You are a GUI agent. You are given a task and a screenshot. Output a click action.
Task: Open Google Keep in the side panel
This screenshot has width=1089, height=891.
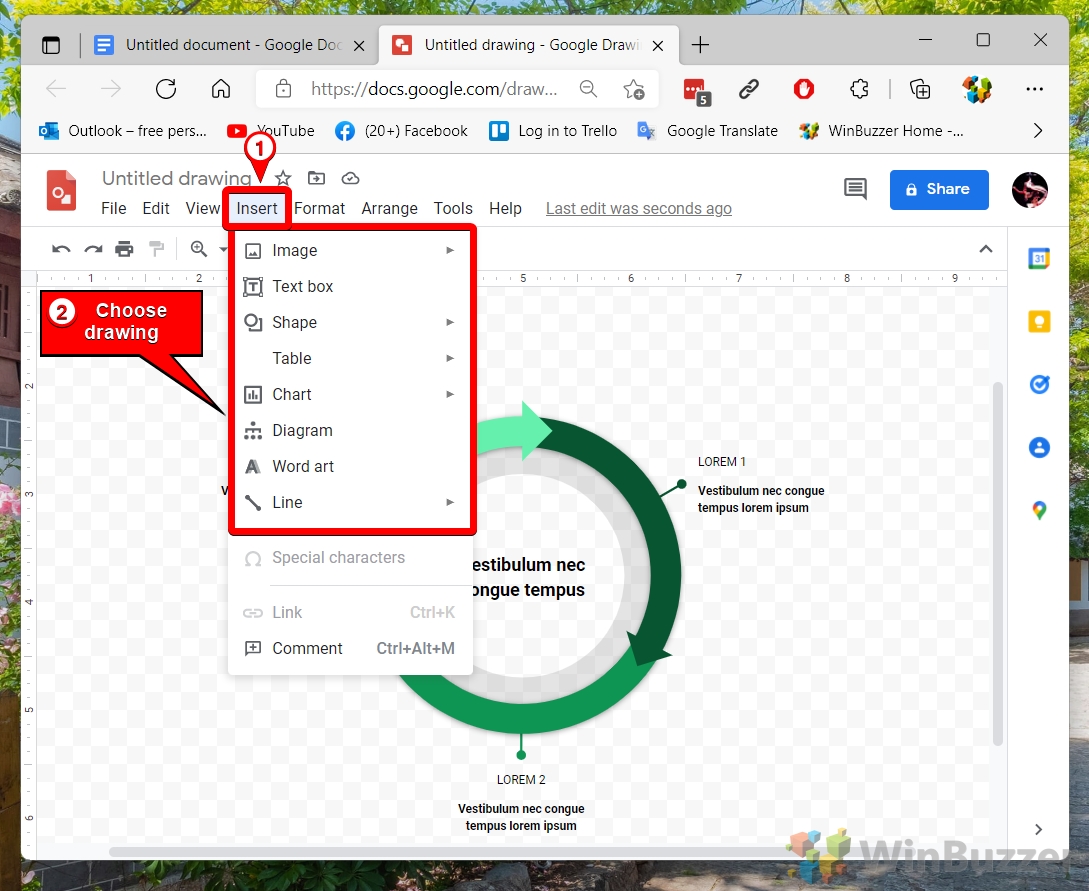pyautogui.click(x=1039, y=321)
